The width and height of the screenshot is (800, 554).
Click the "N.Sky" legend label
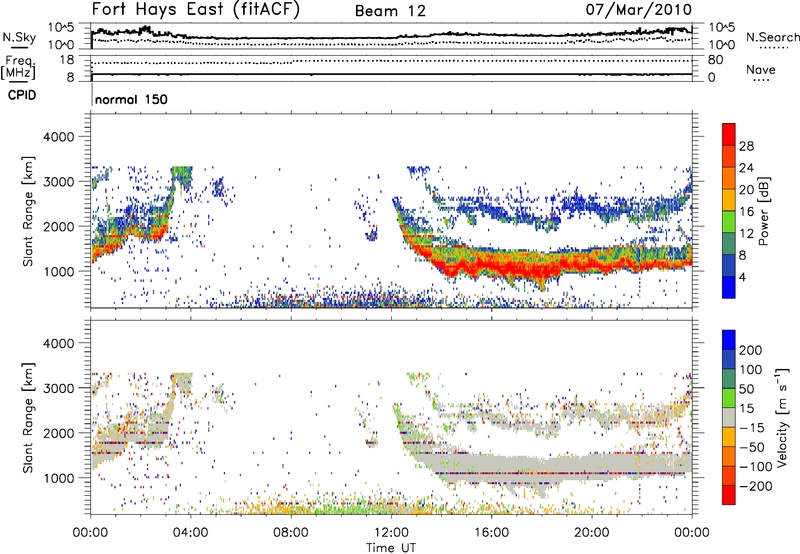coord(19,37)
